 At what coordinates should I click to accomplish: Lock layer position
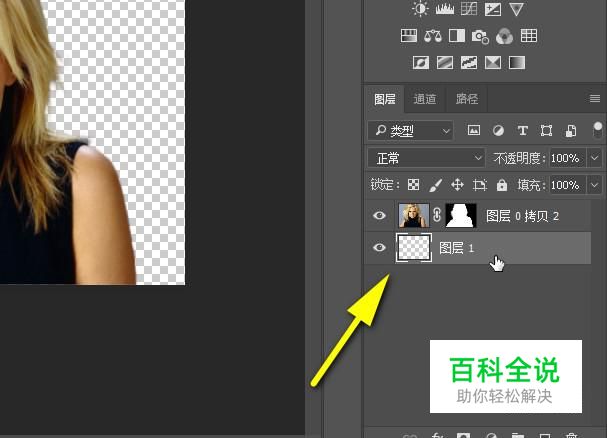[458, 185]
